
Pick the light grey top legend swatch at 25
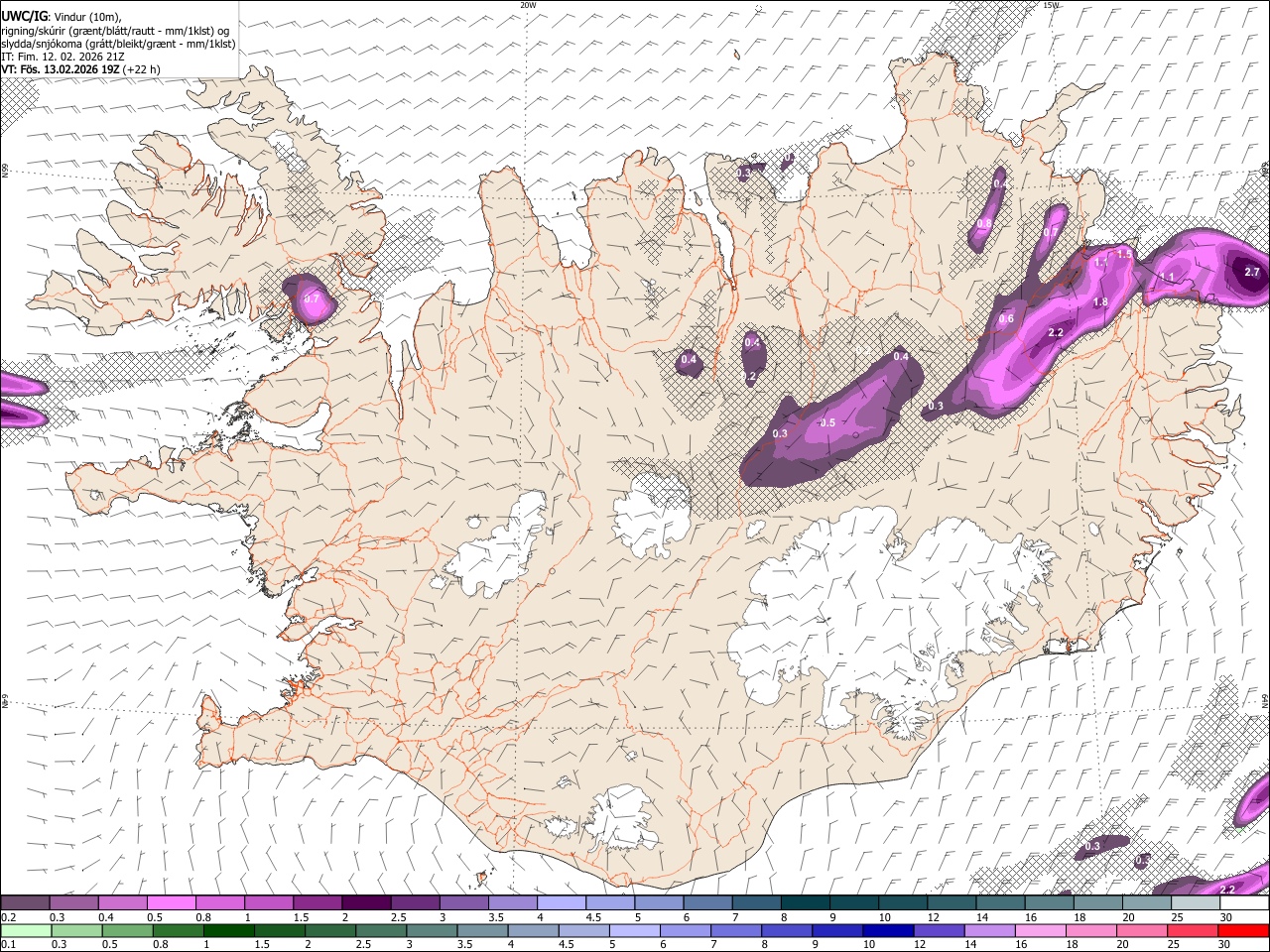(1195, 903)
